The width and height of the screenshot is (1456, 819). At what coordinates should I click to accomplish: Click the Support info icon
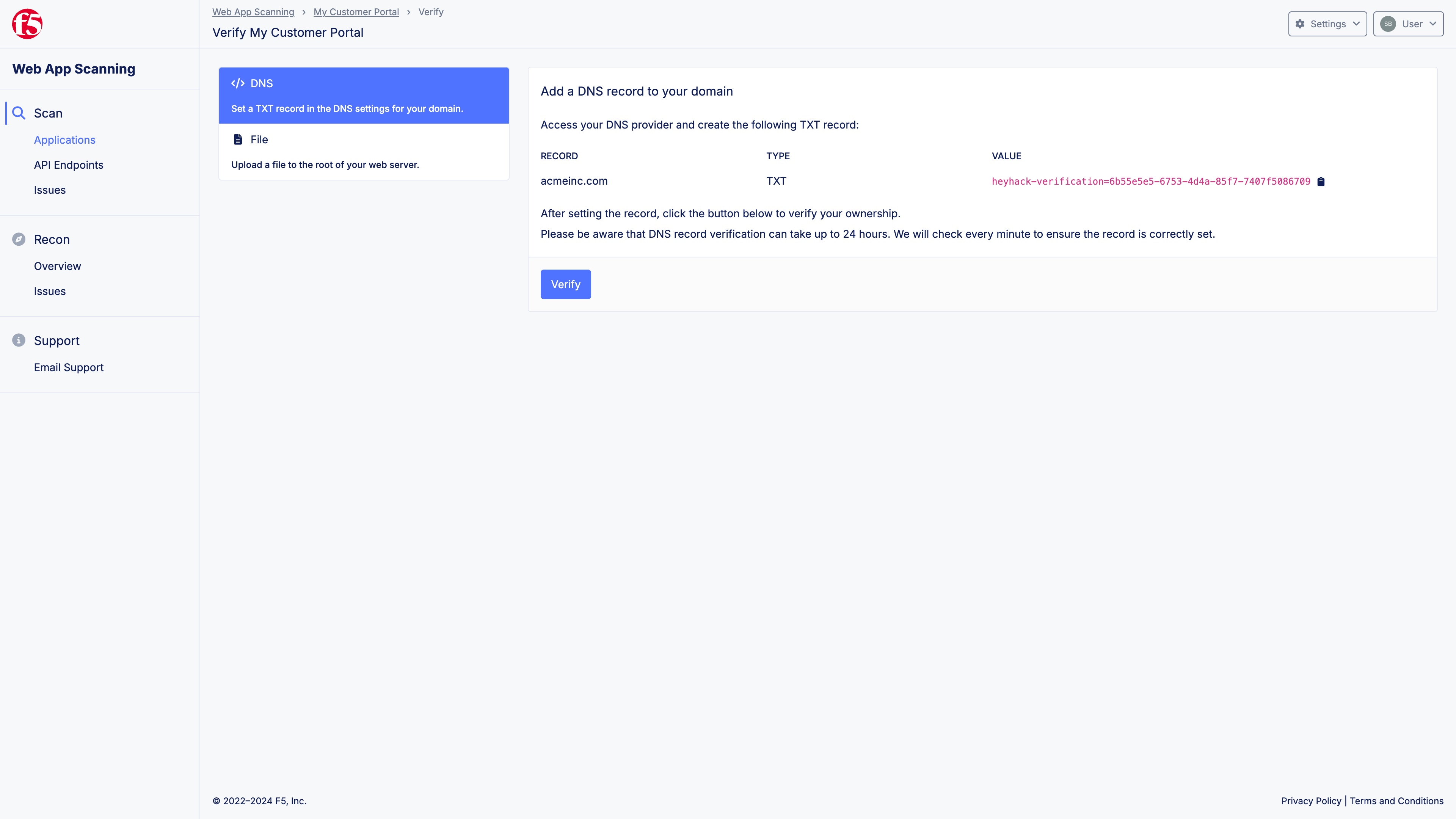(x=19, y=340)
